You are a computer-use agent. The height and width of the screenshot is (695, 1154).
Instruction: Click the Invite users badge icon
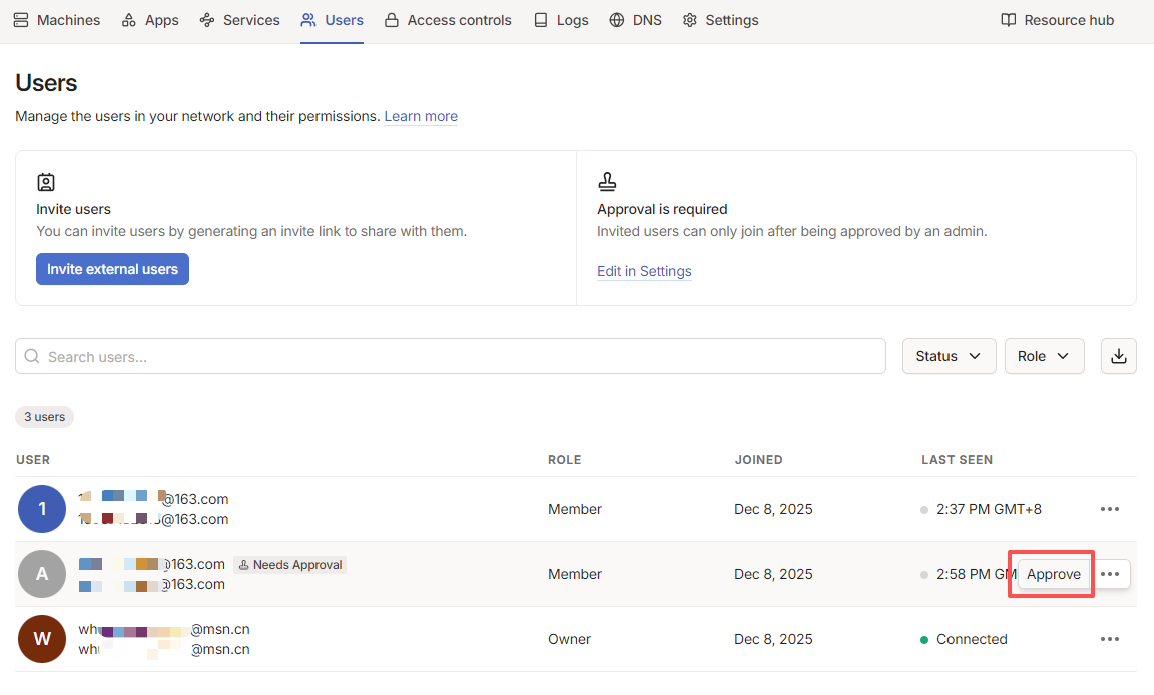click(x=46, y=182)
